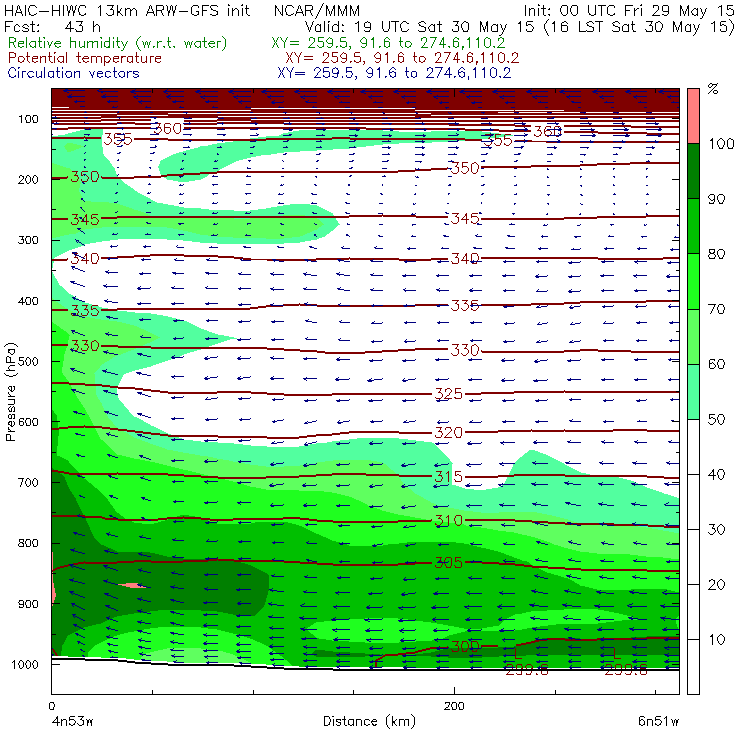Image resolution: width=740 pixels, height=740 pixels.
Task: Click the '305' potential temperature contour label
Action: (x=448, y=563)
